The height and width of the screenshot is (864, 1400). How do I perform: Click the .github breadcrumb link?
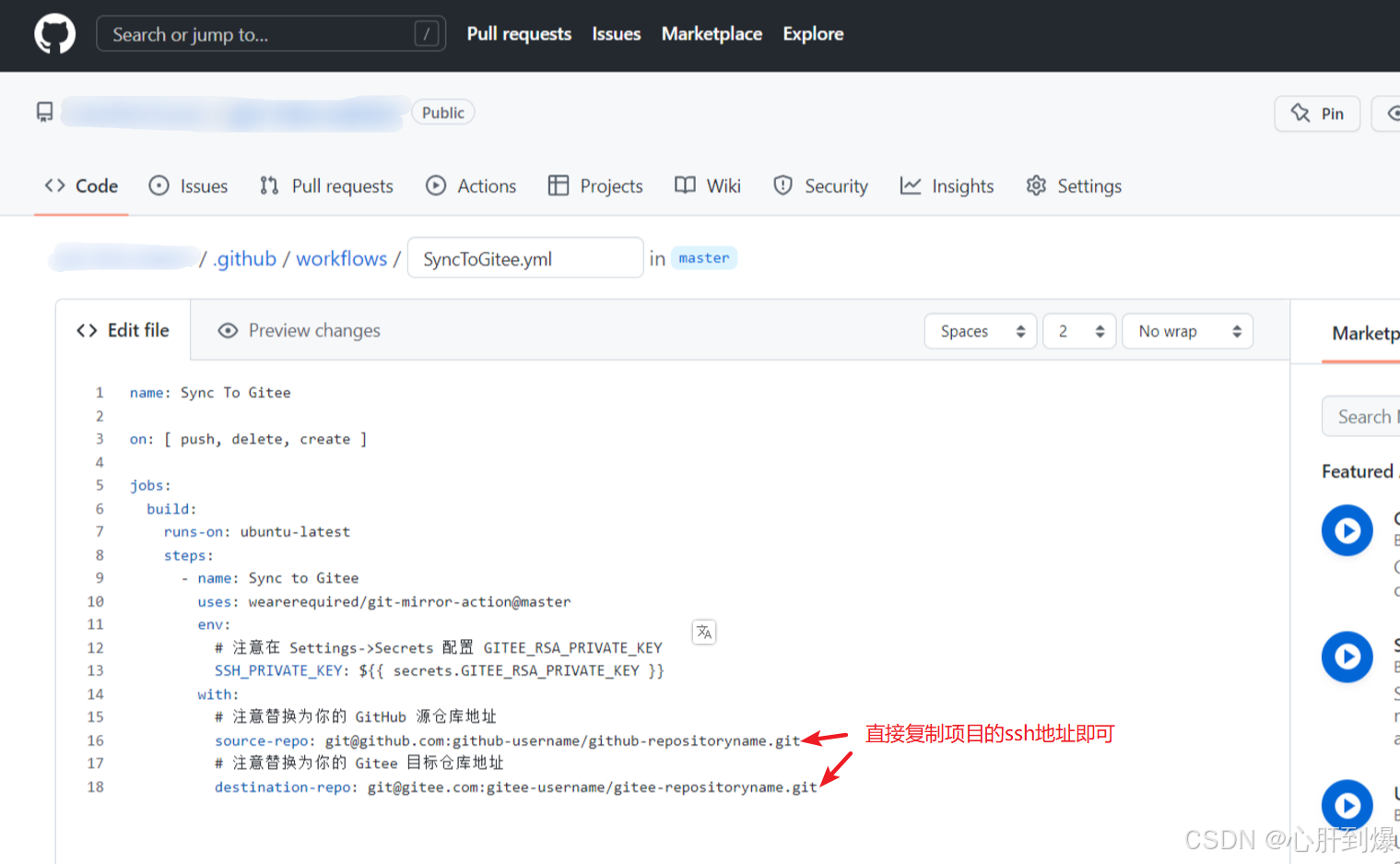click(244, 259)
